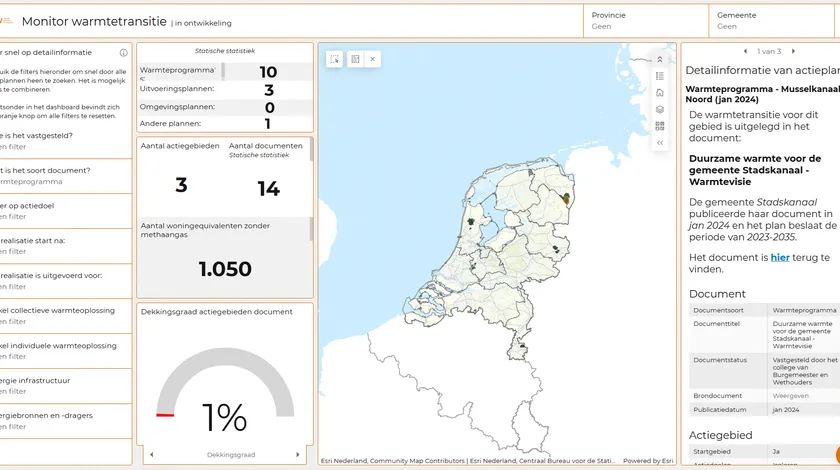Click the 'Aantal documenten' value 14

tap(268, 189)
